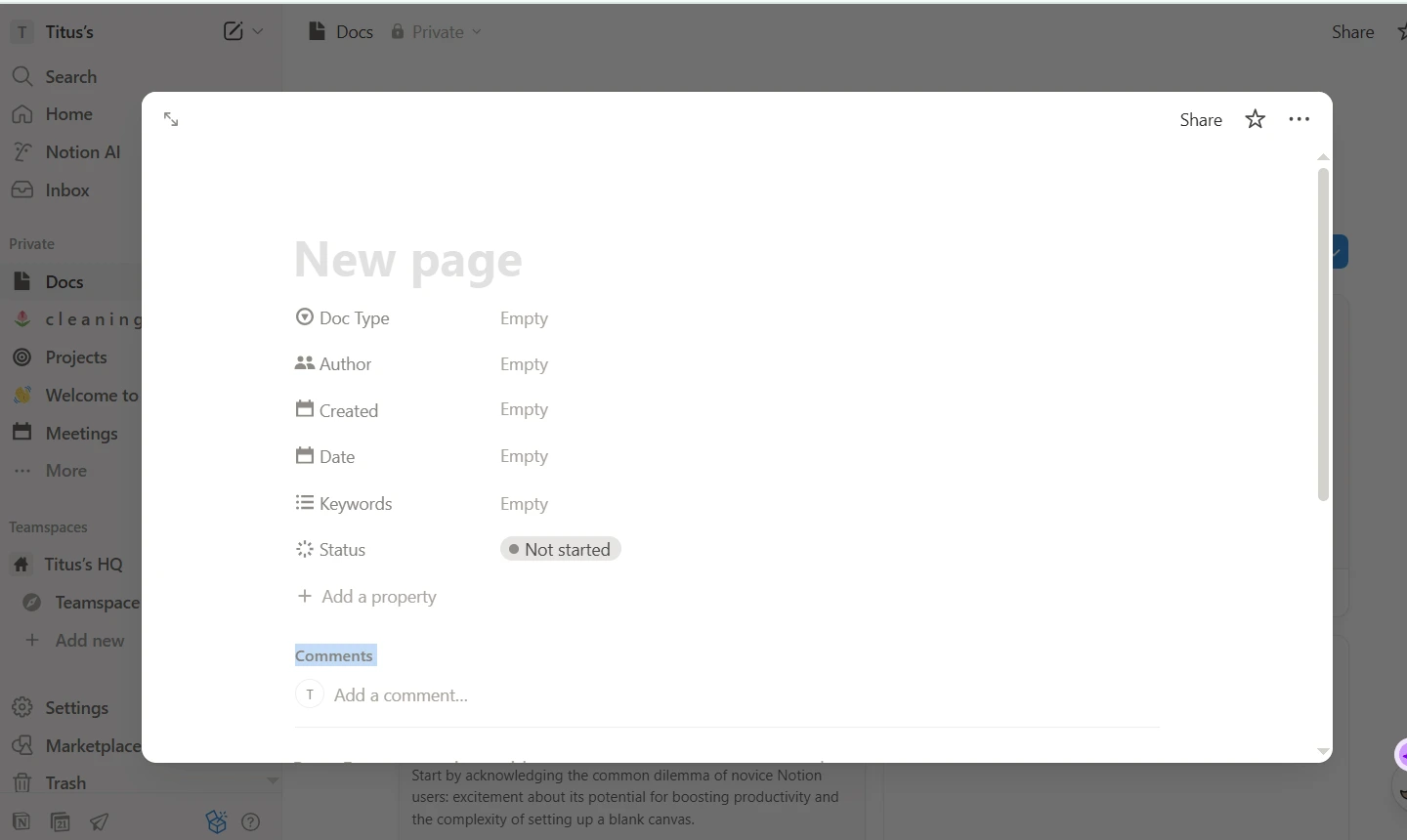This screenshot has width=1407, height=840.
Task: Open the Meetings page in sidebar
Action: [81, 434]
